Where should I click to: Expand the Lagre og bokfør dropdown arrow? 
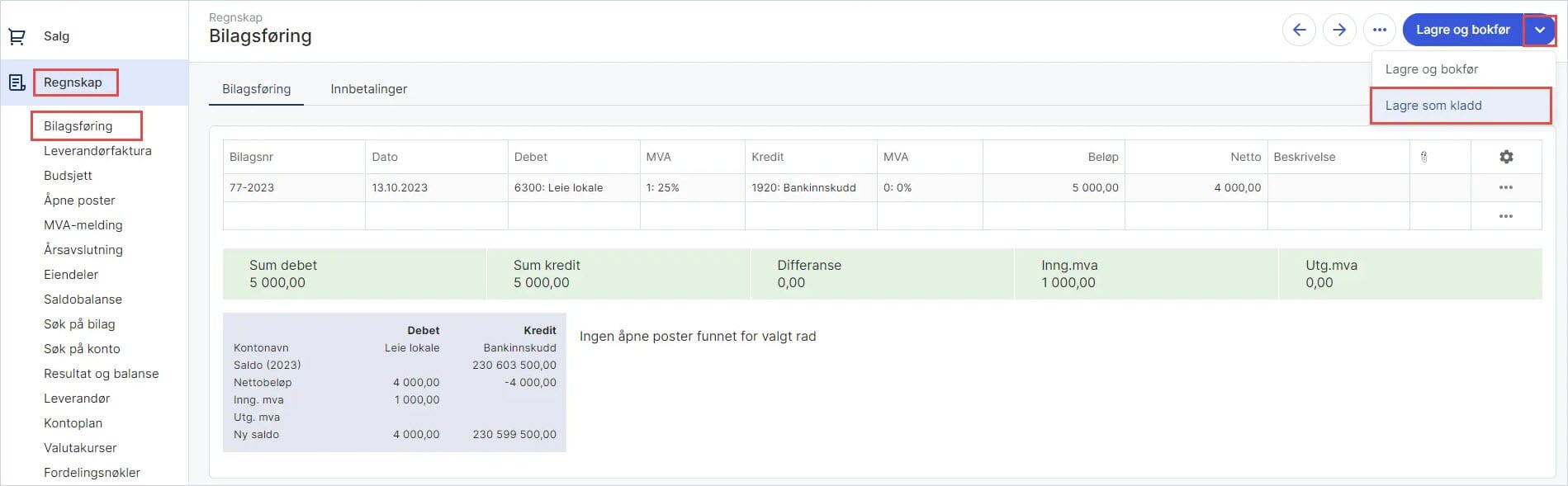(1540, 30)
